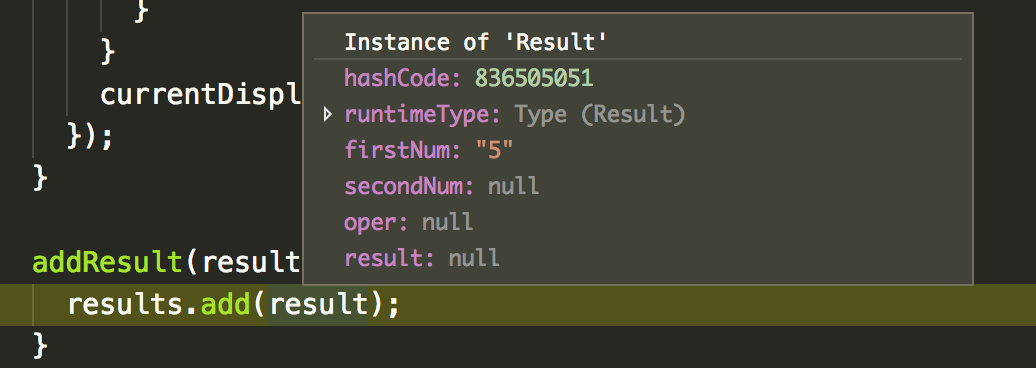Select the runtimeType property name
The height and width of the screenshot is (368, 1036).
click(x=422, y=116)
